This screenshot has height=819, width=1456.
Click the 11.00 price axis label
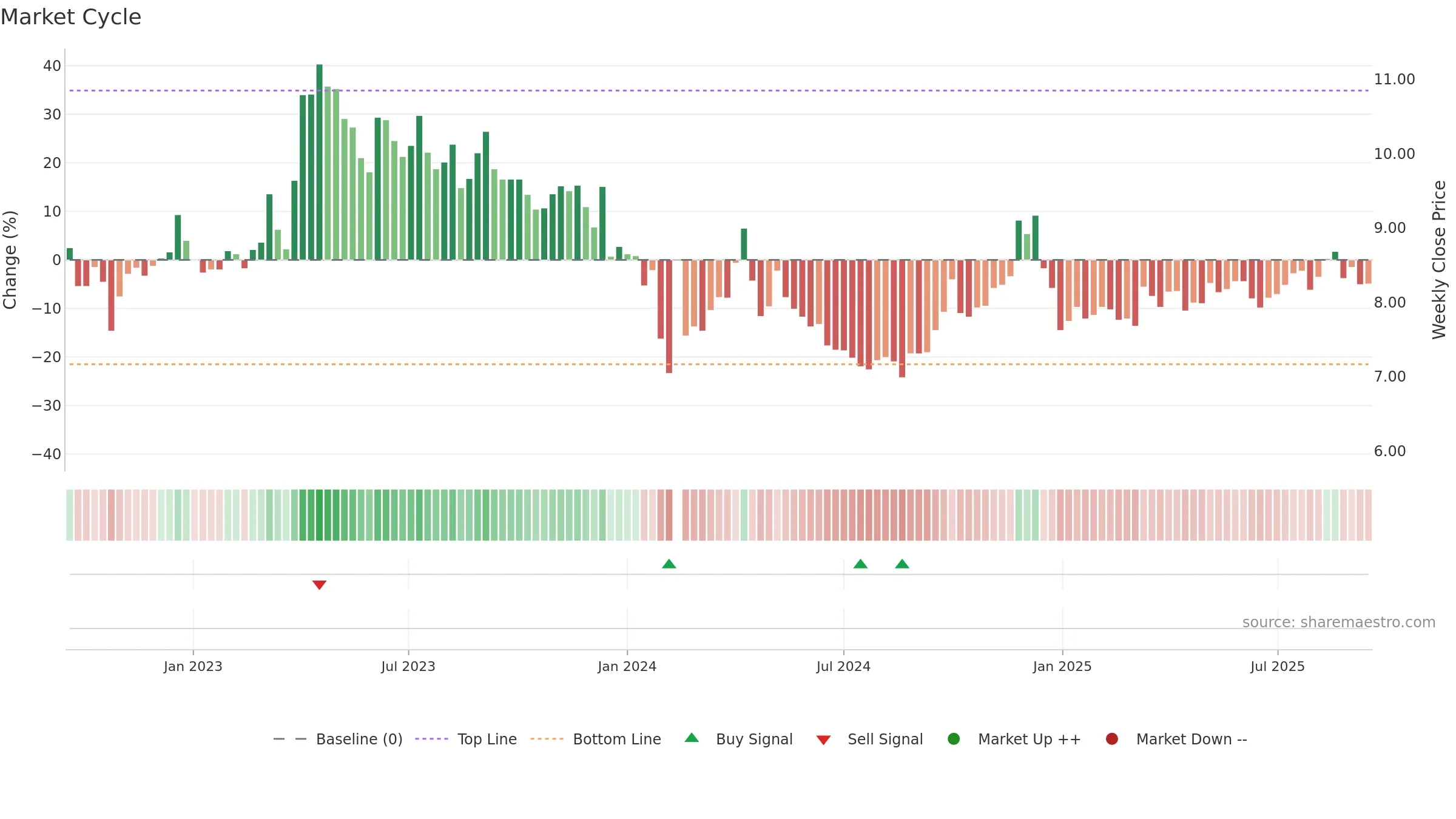click(1394, 79)
